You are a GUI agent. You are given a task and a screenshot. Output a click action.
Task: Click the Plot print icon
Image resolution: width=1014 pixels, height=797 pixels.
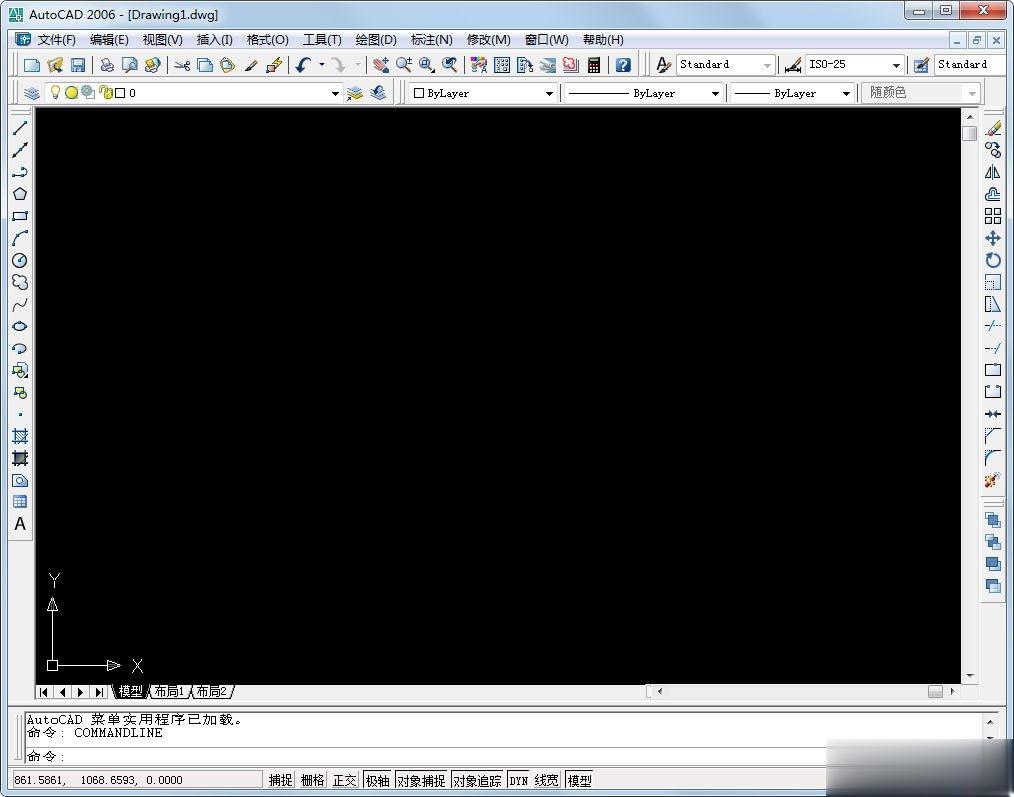click(107, 65)
